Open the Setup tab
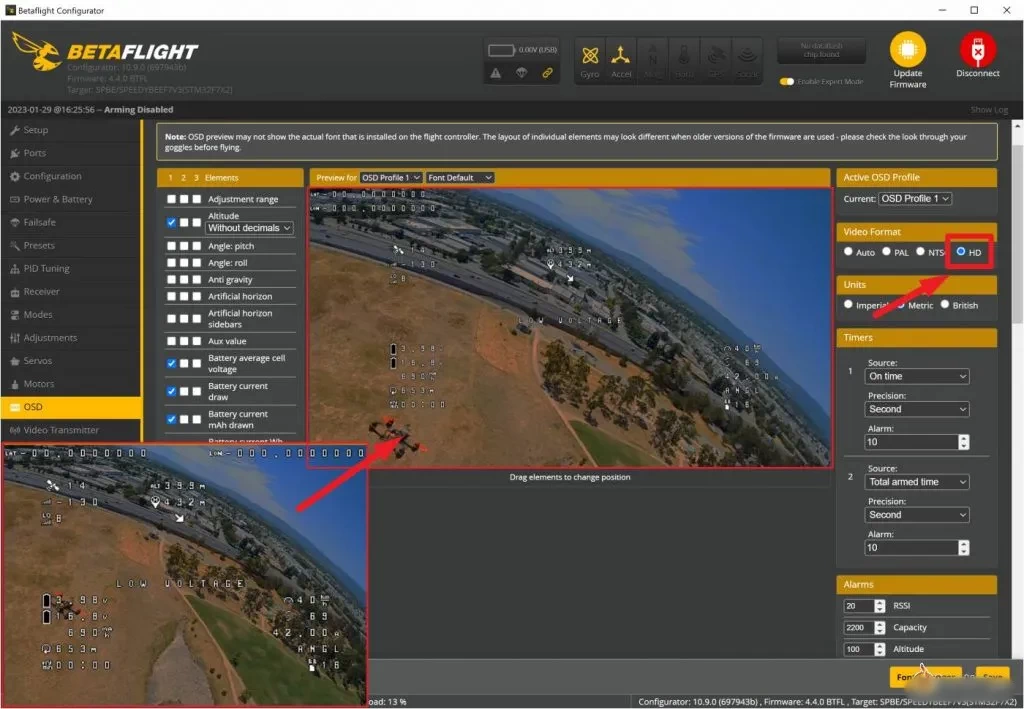This screenshot has height=709, width=1024. click(71, 130)
